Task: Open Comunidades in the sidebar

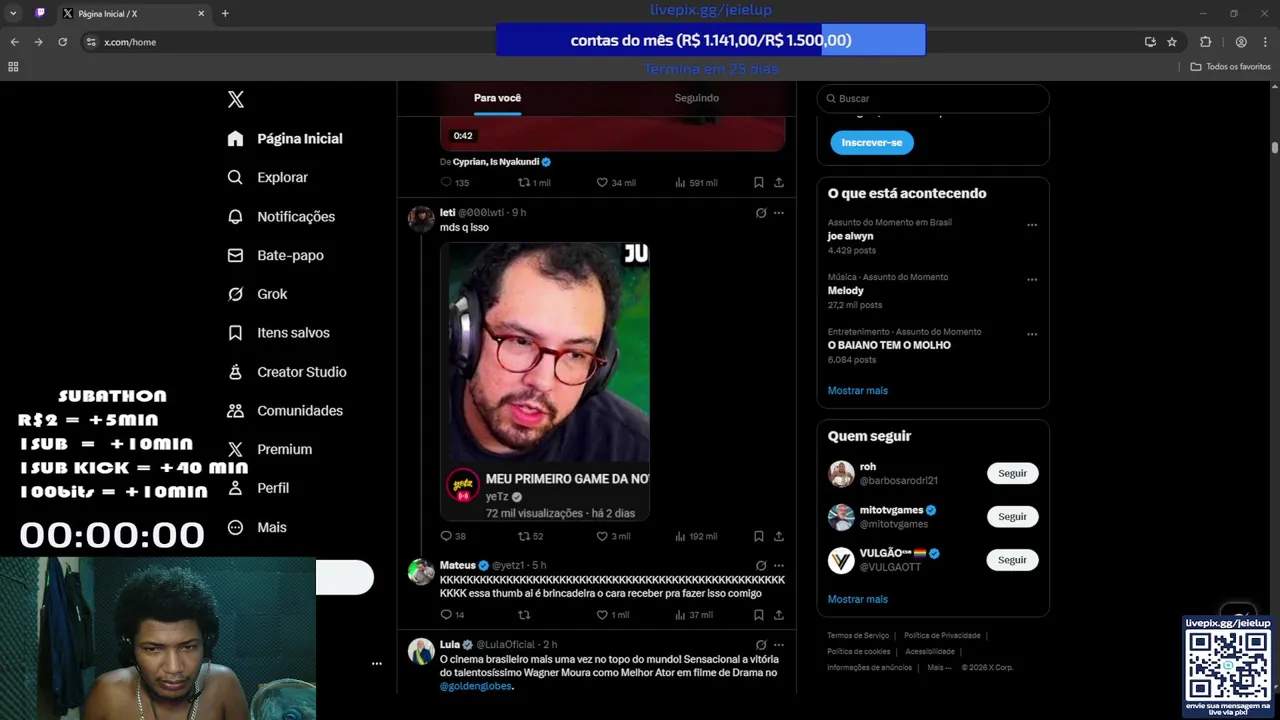Action: (x=285, y=411)
